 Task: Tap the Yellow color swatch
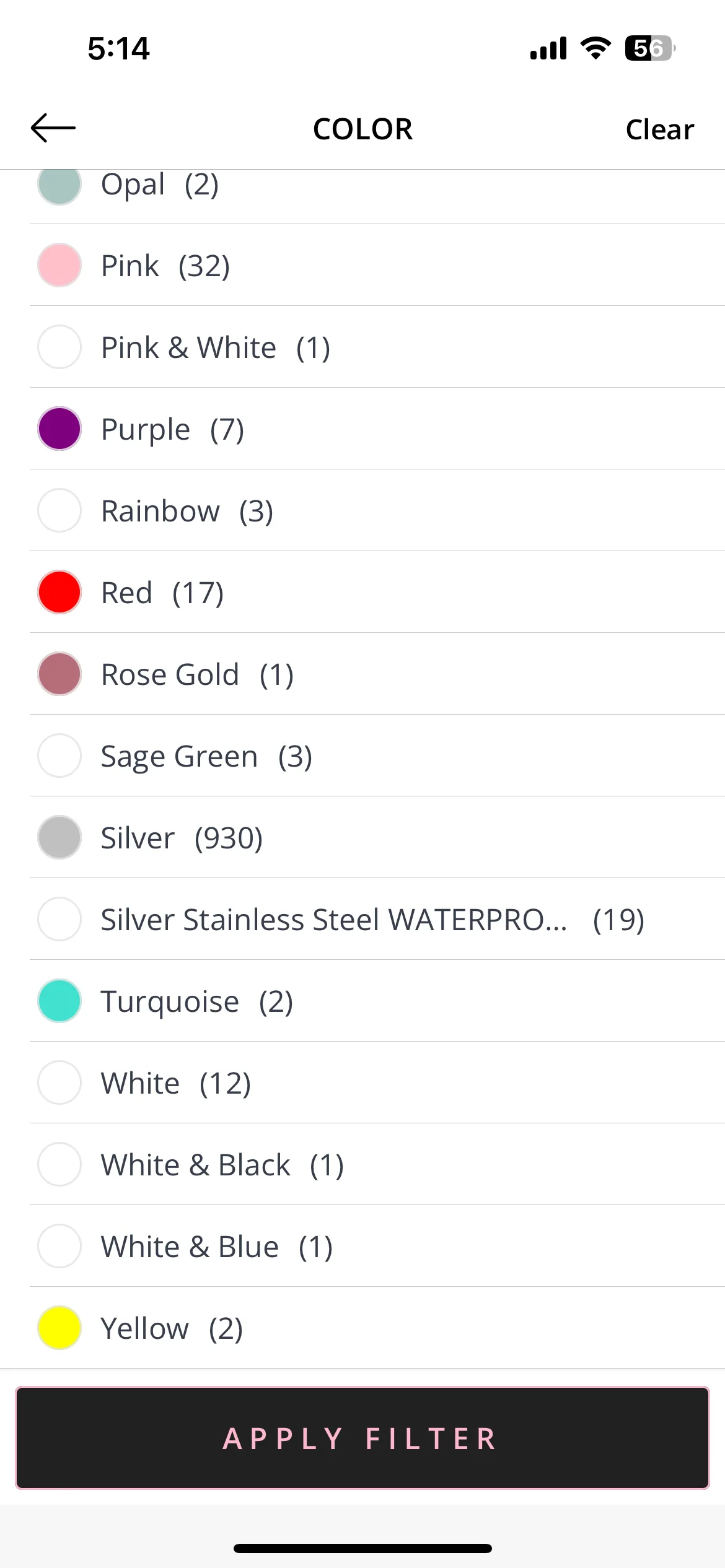pyautogui.click(x=59, y=1328)
